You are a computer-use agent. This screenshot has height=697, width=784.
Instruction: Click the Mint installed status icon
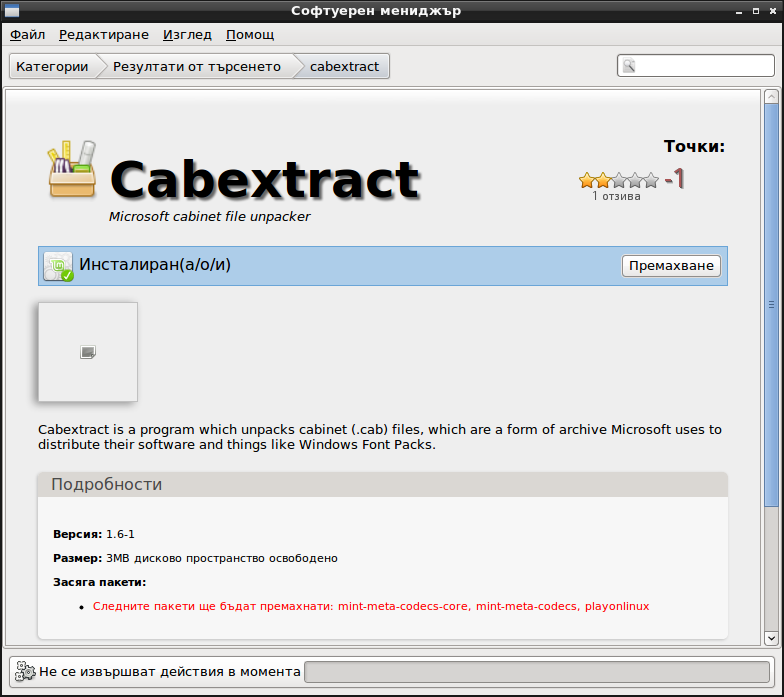58,266
